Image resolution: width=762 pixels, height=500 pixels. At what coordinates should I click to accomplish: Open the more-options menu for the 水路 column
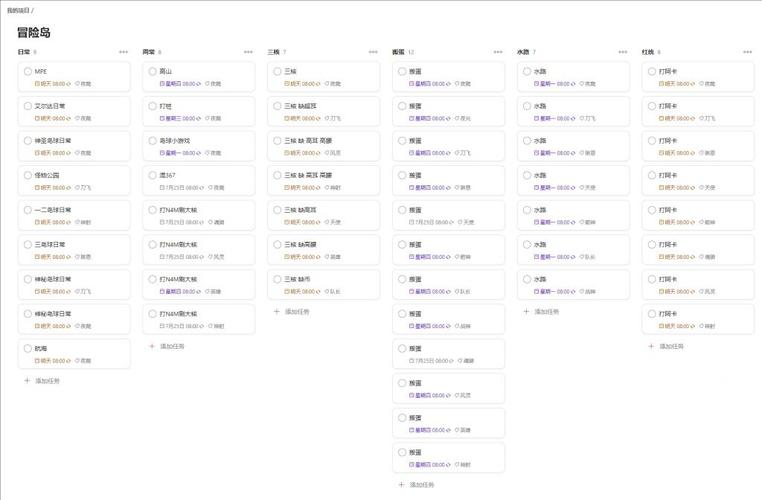pyautogui.click(x=623, y=52)
